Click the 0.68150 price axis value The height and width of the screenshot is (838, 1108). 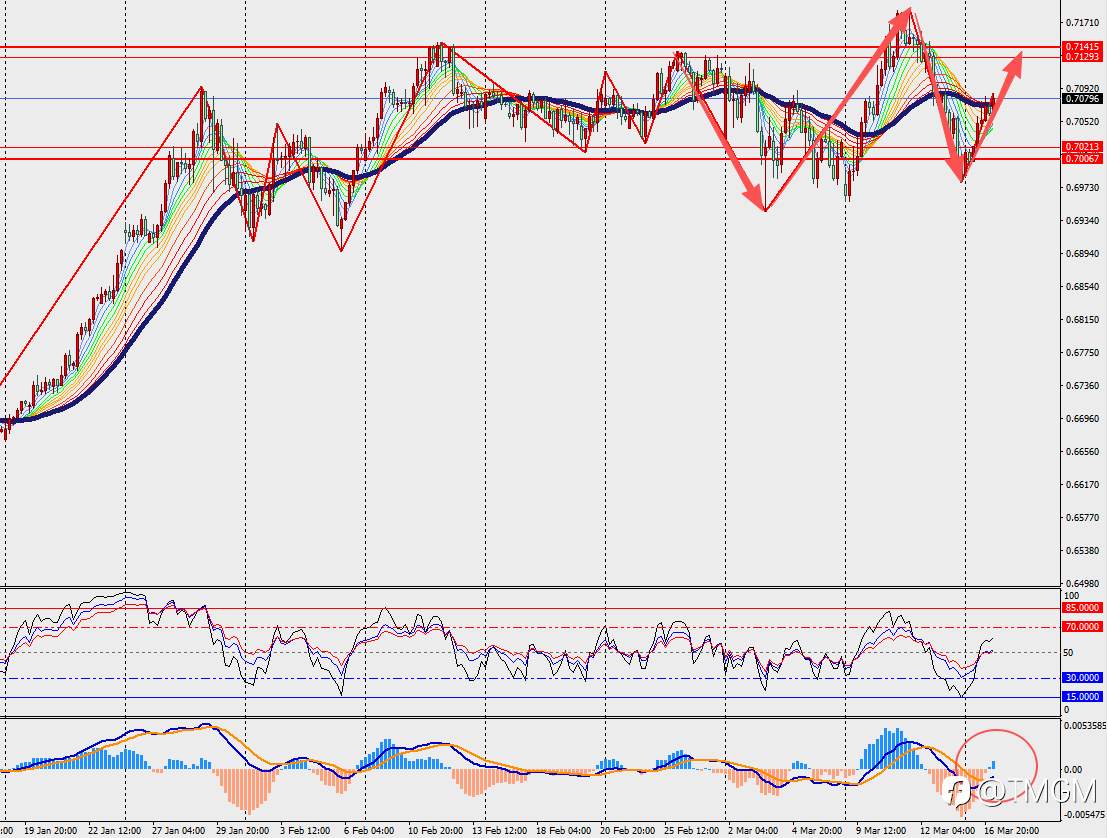(x=1081, y=319)
